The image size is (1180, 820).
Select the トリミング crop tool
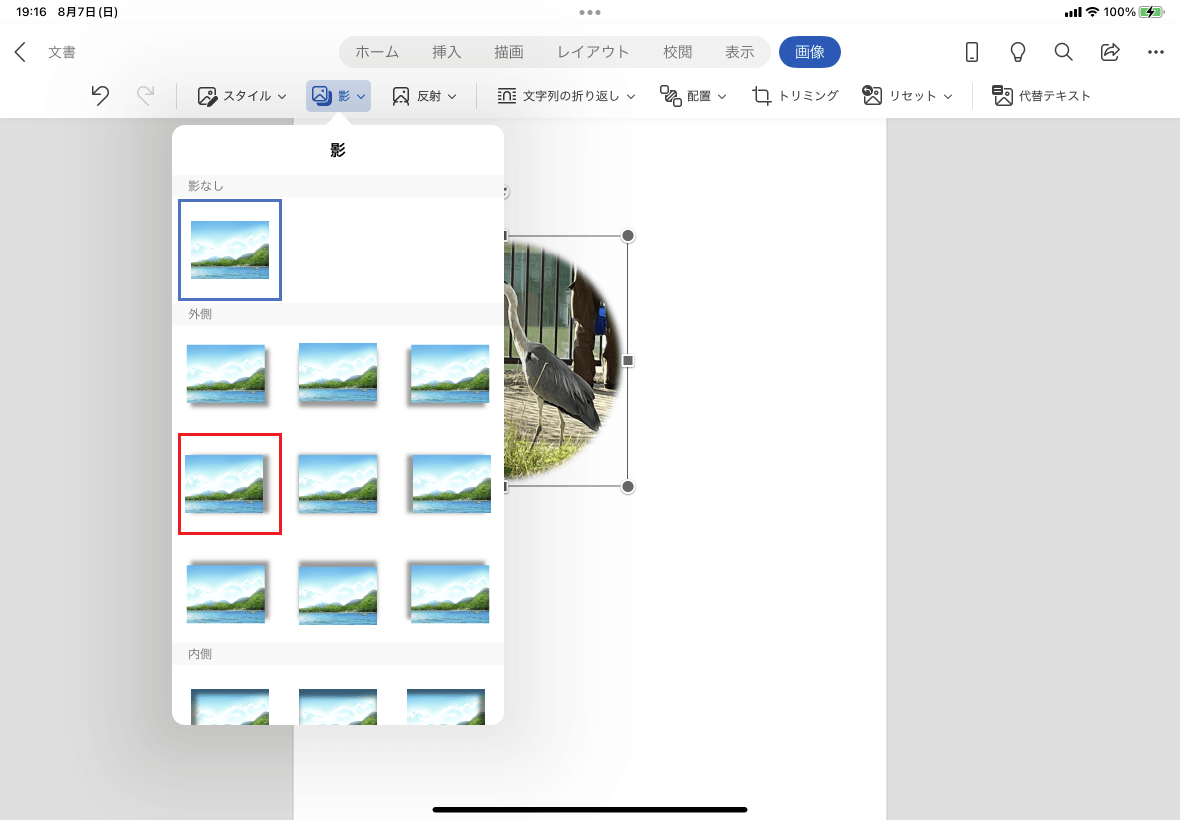click(795, 96)
